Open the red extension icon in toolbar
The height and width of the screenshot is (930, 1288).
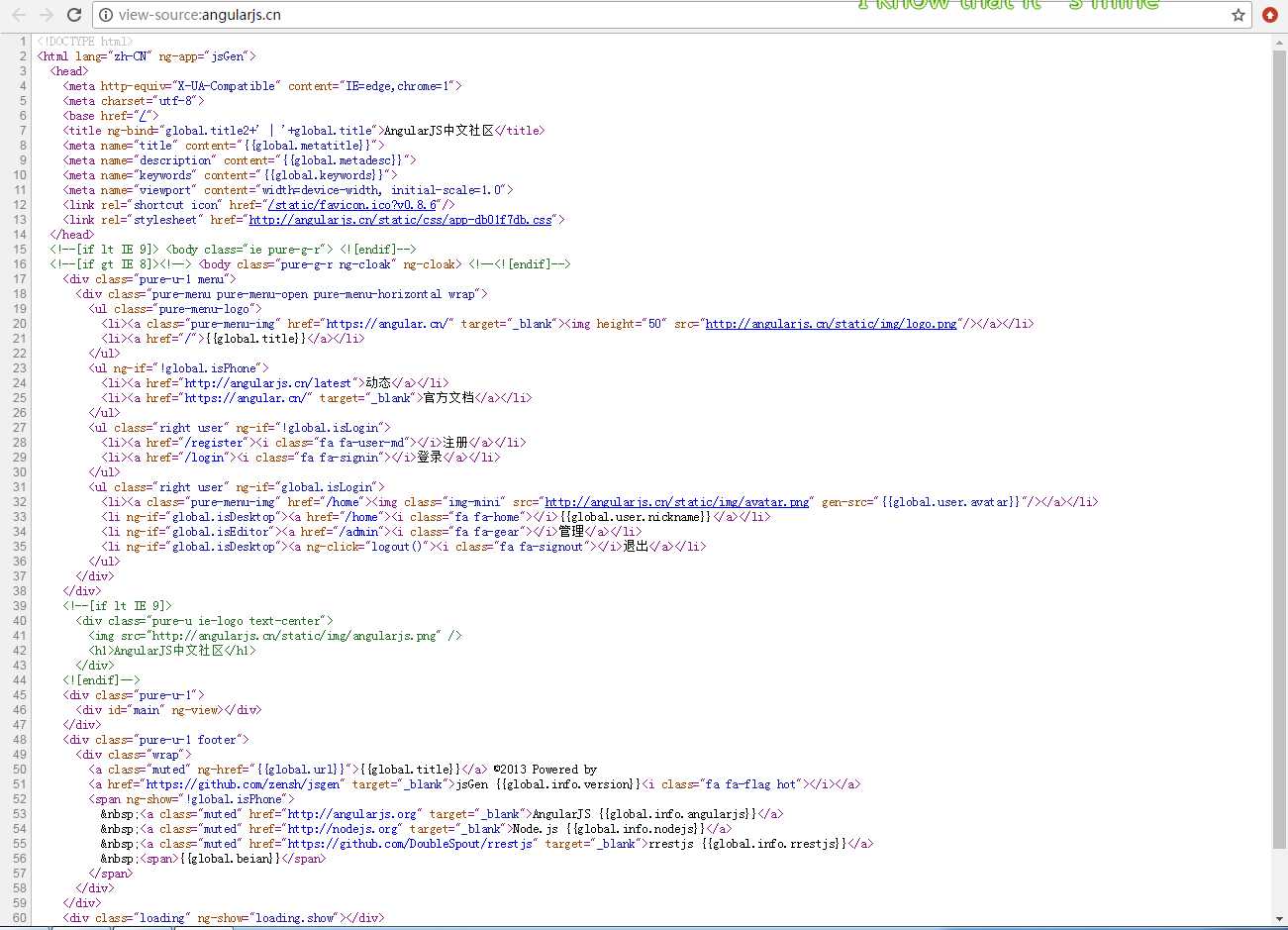pyautogui.click(x=1270, y=15)
